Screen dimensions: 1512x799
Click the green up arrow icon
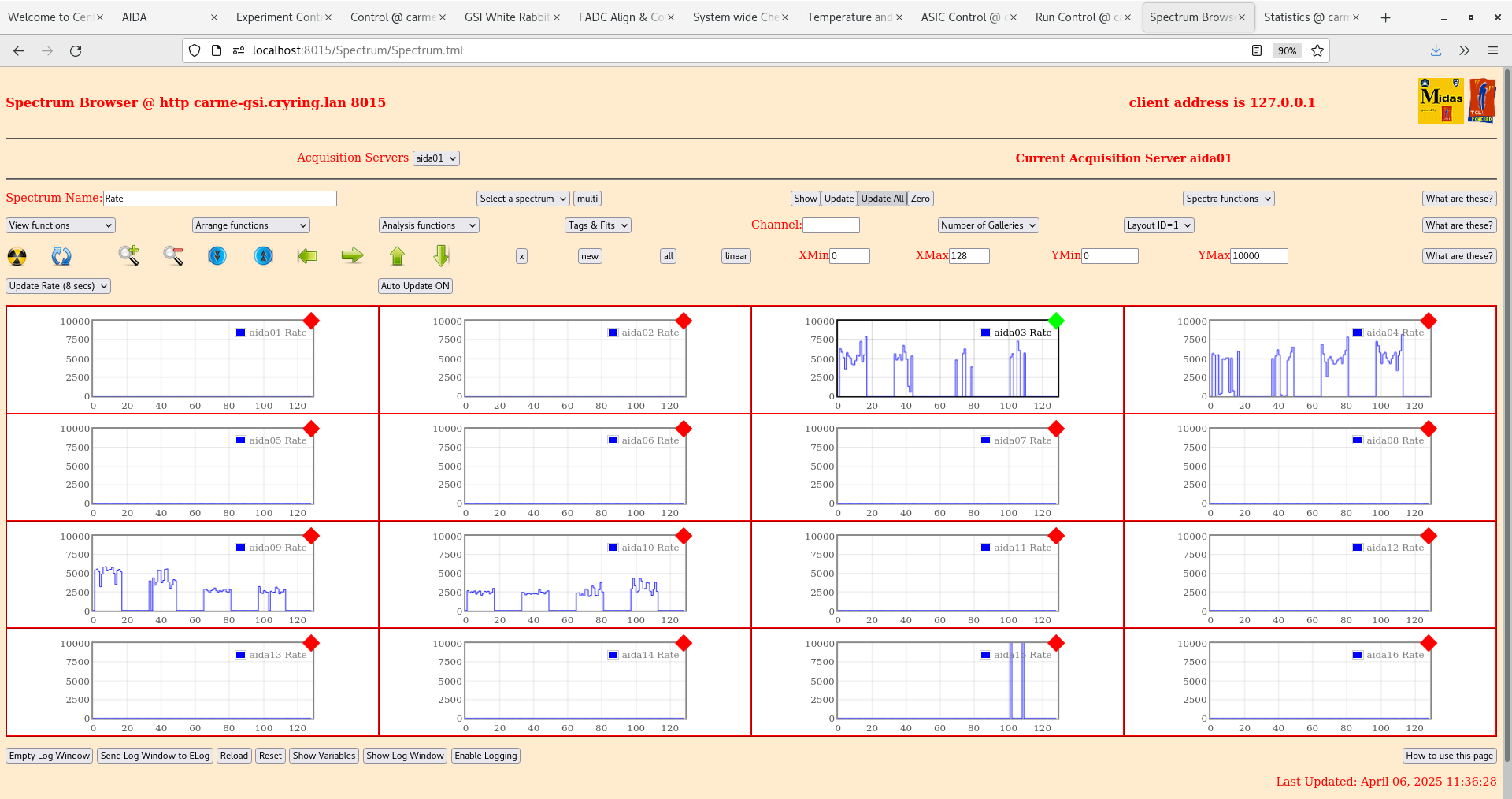397,255
